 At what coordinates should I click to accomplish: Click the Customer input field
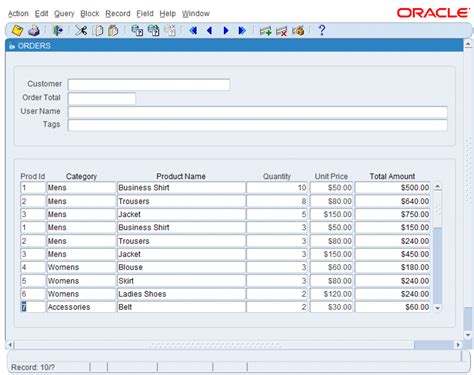click(149, 85)
